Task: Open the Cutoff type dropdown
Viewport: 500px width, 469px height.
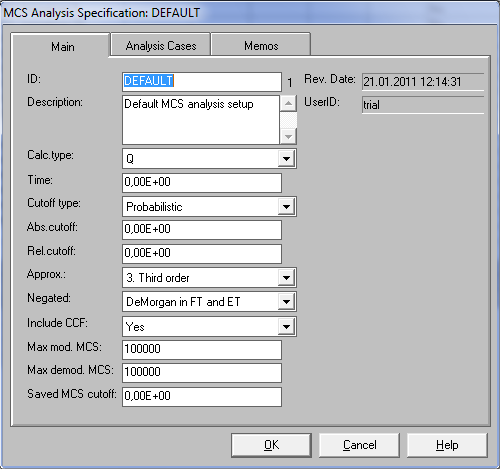Action: (x=286, y=207)
